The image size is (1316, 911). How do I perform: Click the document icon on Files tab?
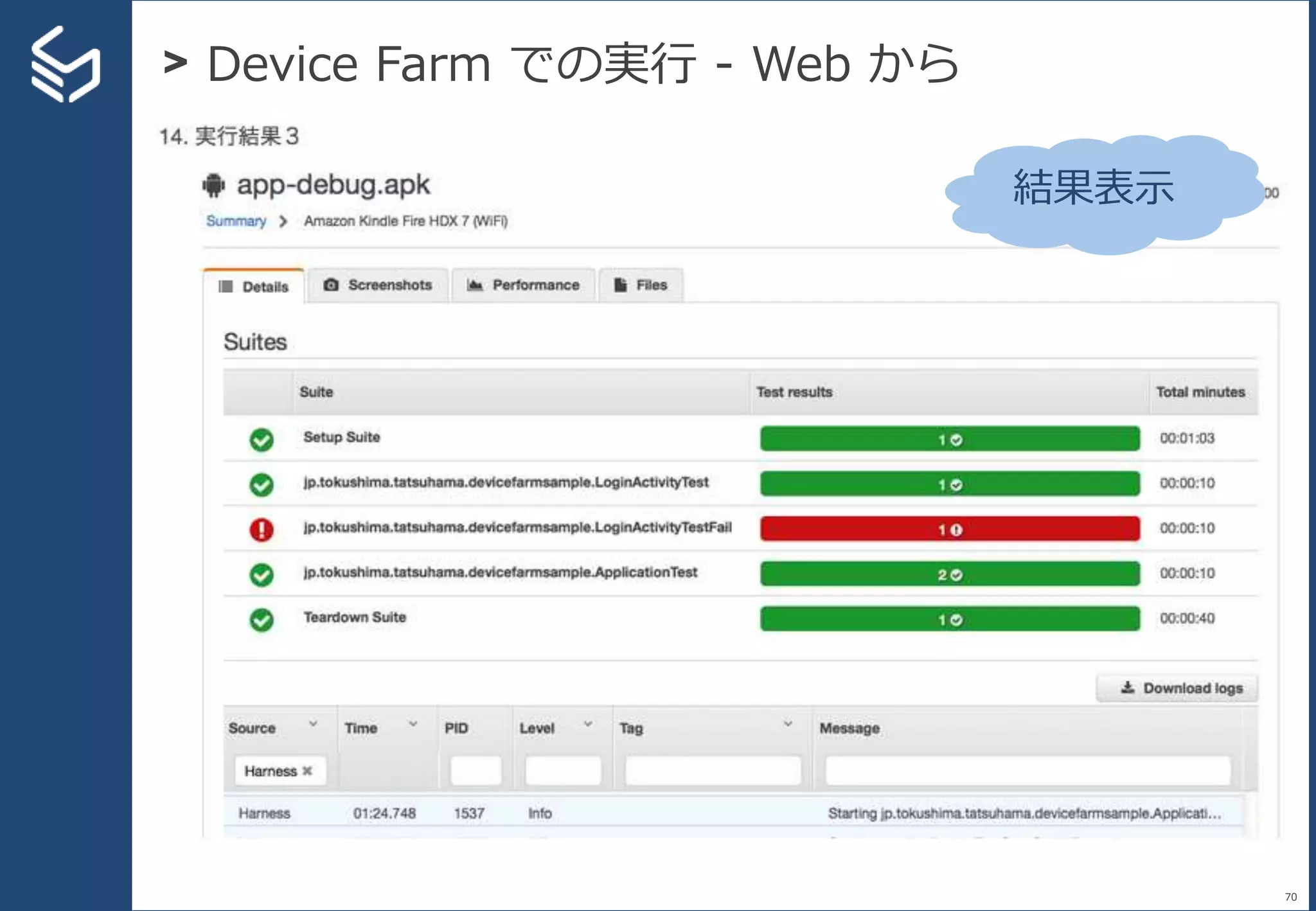pyautogui.click(x=620, y=285)
